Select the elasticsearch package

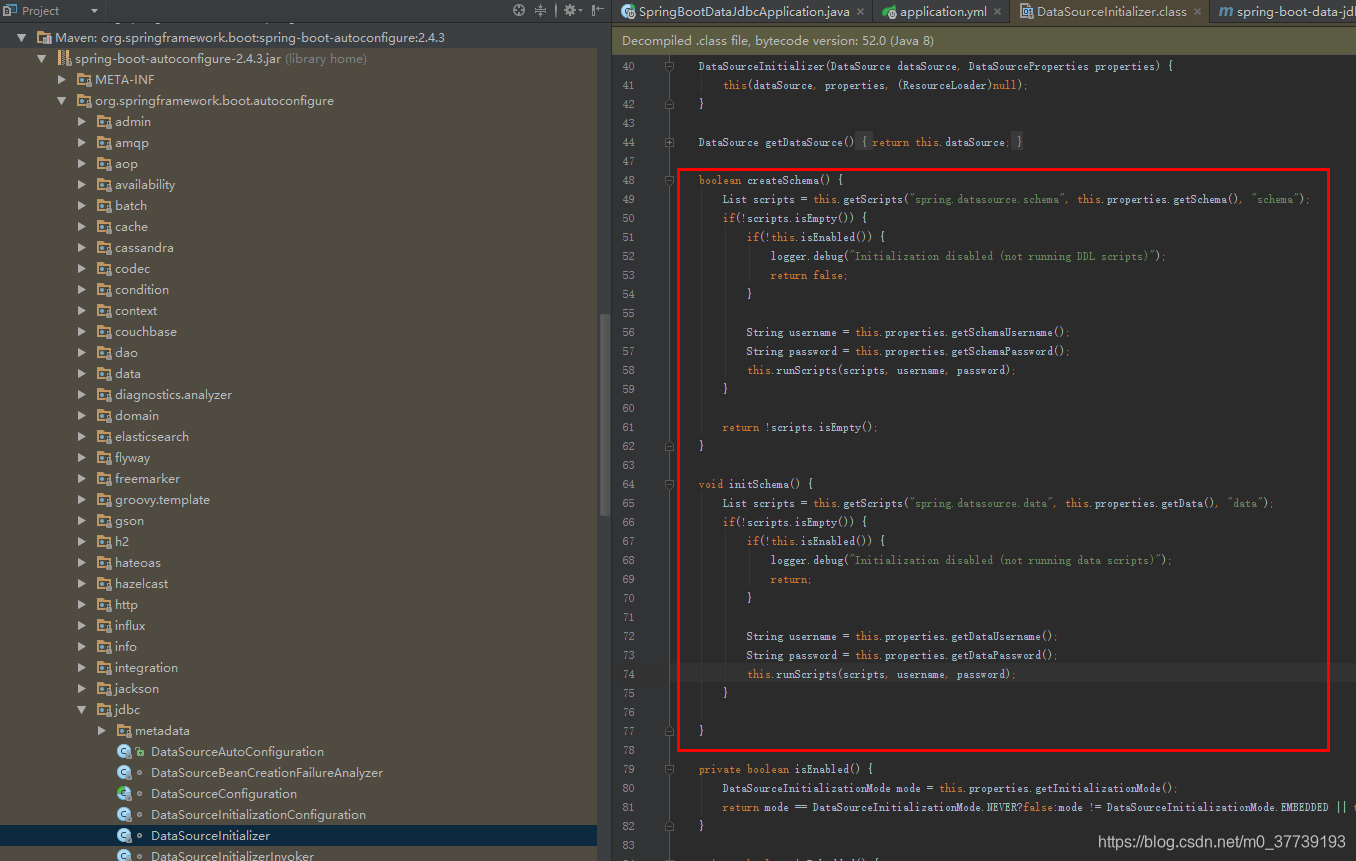point(151,437)
